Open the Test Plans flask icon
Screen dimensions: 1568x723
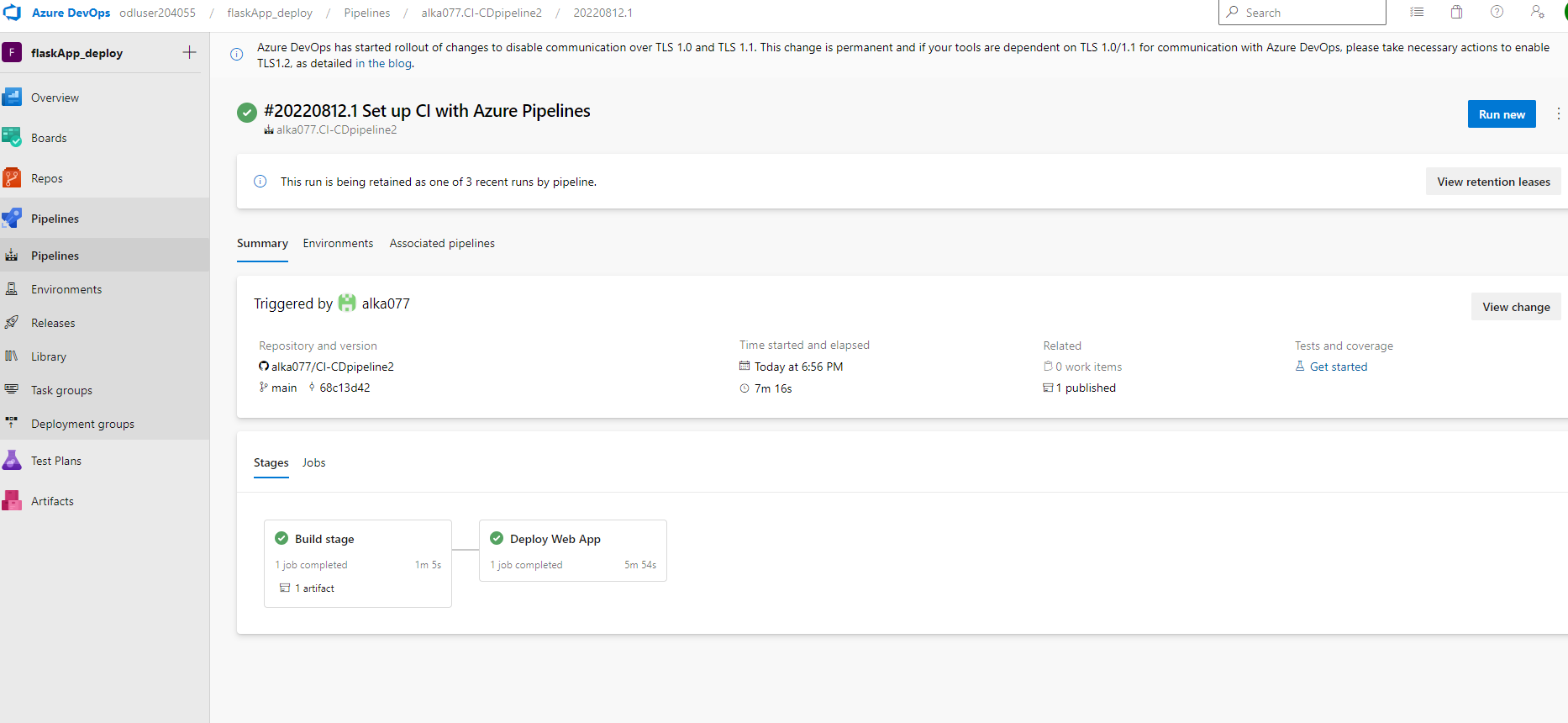point(12,461)
